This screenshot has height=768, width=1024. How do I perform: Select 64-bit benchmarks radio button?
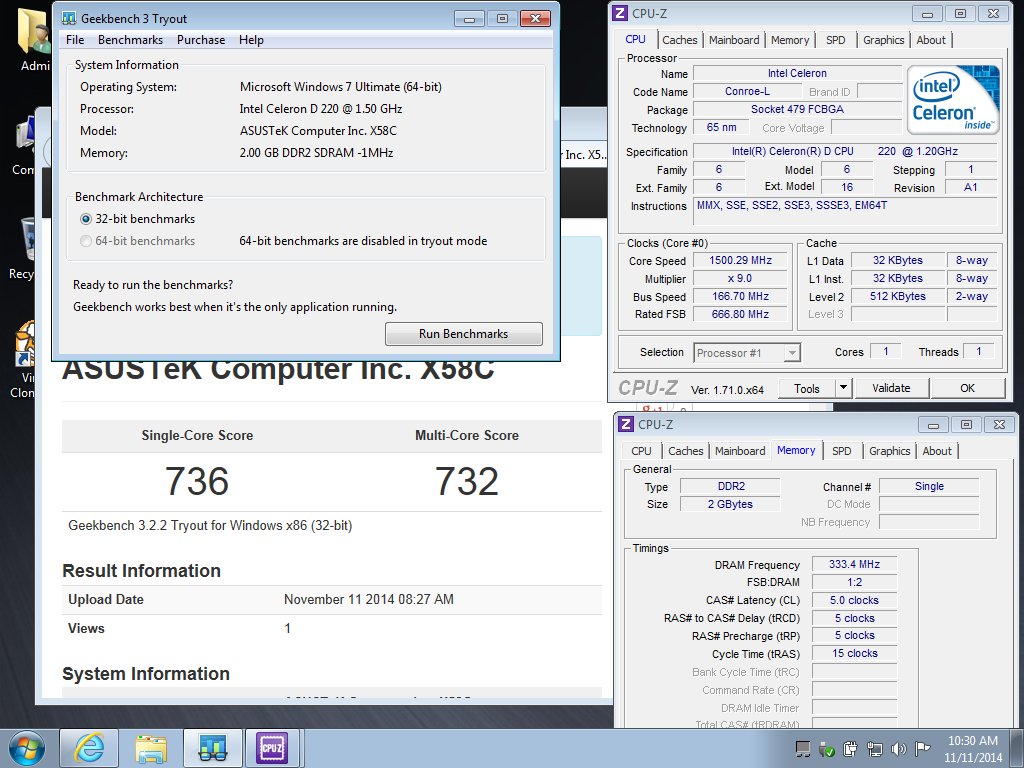tap(86, 242)
